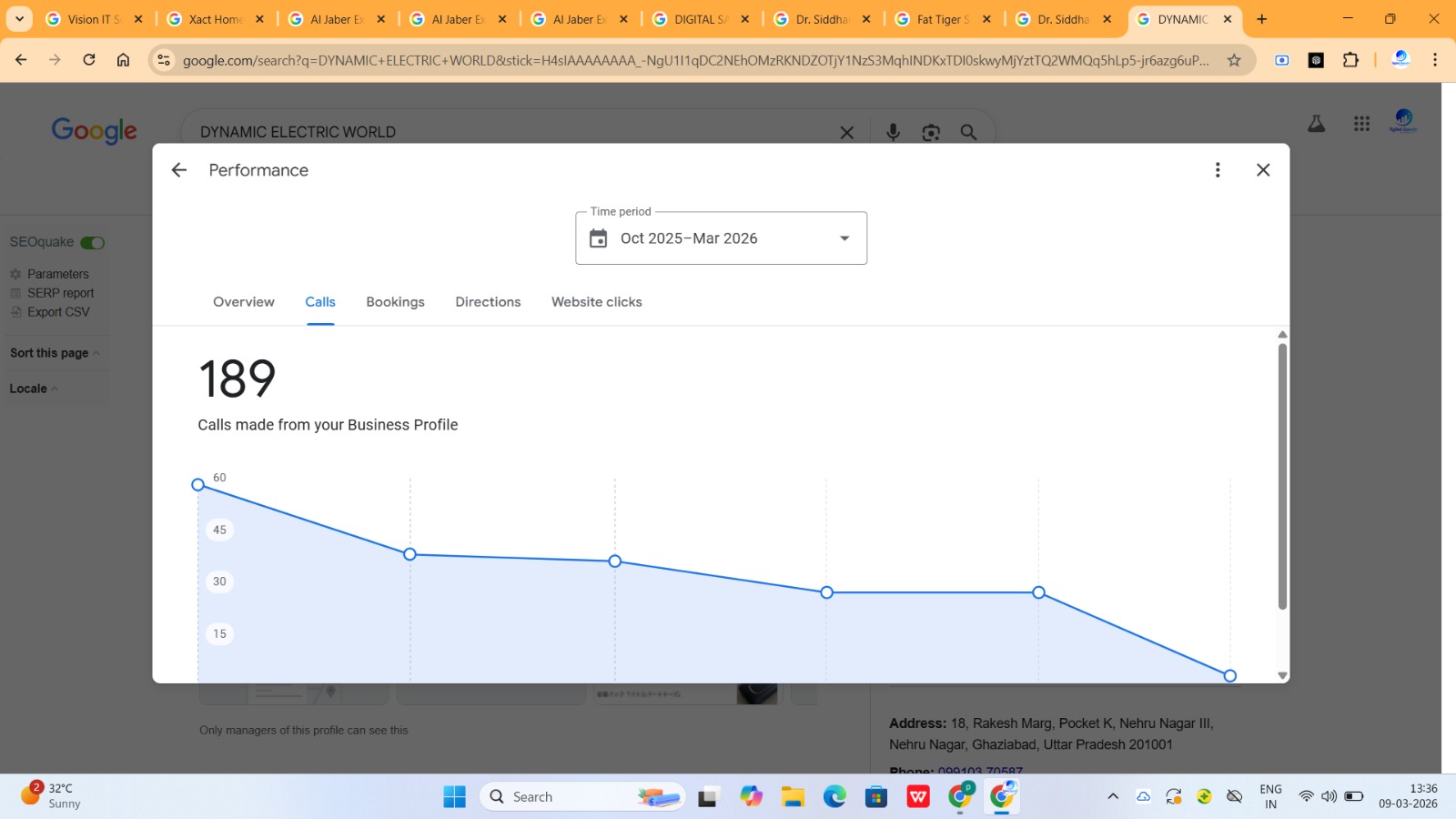The height and width of the screenshot is (819, 1456).
Task: Click the scroll down arrow in dialog
Action: 1282,676
